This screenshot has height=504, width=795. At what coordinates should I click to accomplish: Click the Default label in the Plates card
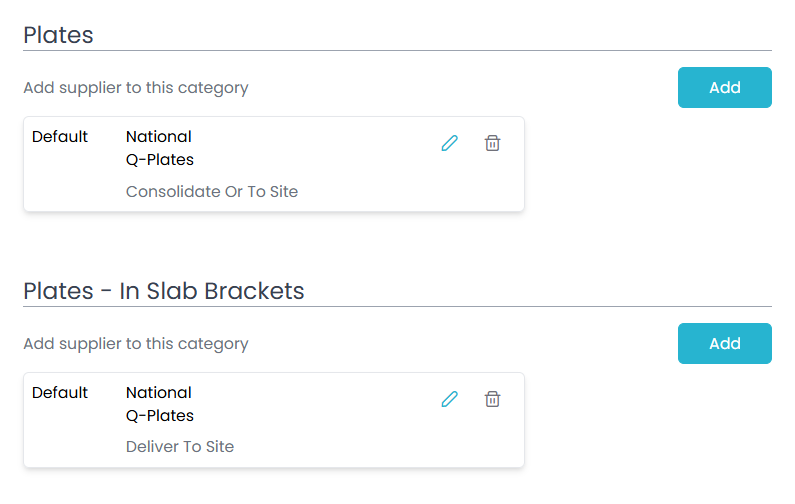click(x=60, y=137)
